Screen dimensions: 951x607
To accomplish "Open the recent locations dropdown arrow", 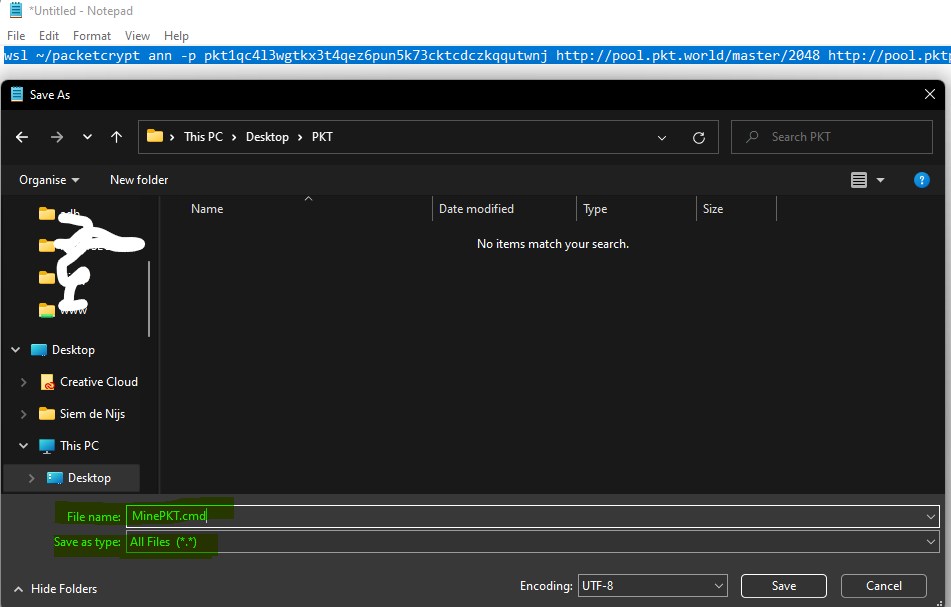I will [87, 137].
